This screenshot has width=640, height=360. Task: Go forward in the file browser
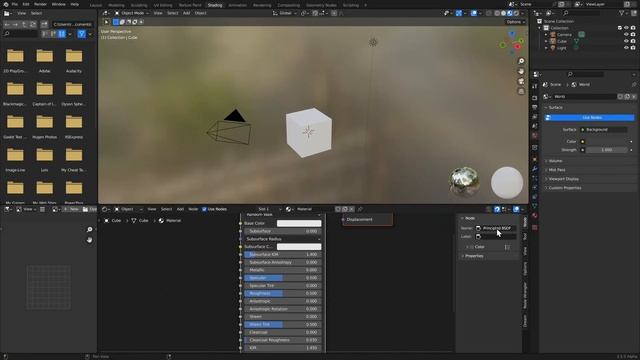pos(16,24)
